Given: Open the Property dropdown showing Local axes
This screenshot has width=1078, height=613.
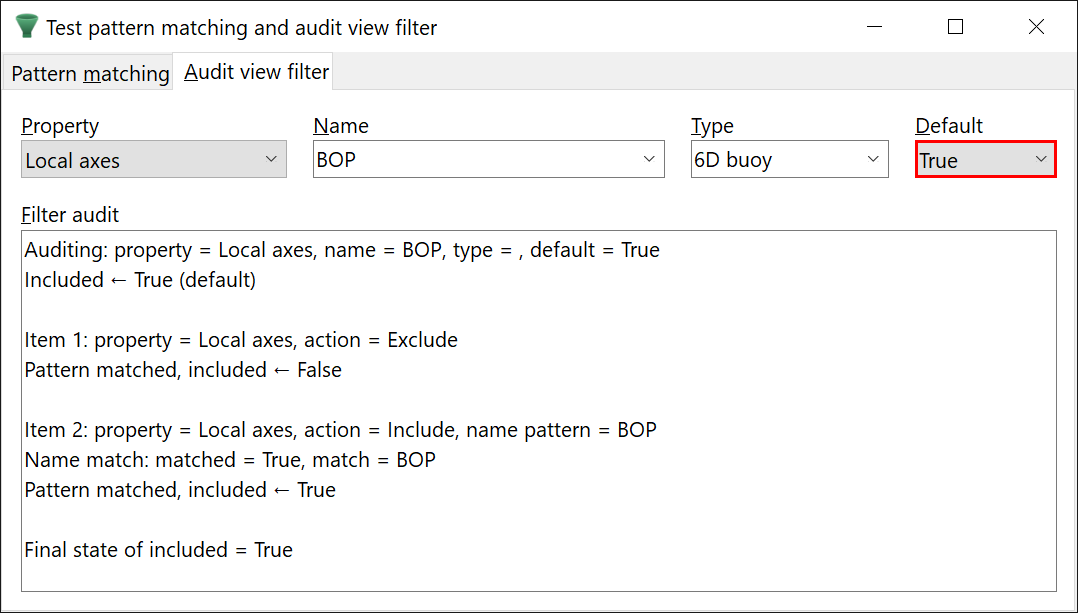Looking at the screenshot, I should point(154,160).
